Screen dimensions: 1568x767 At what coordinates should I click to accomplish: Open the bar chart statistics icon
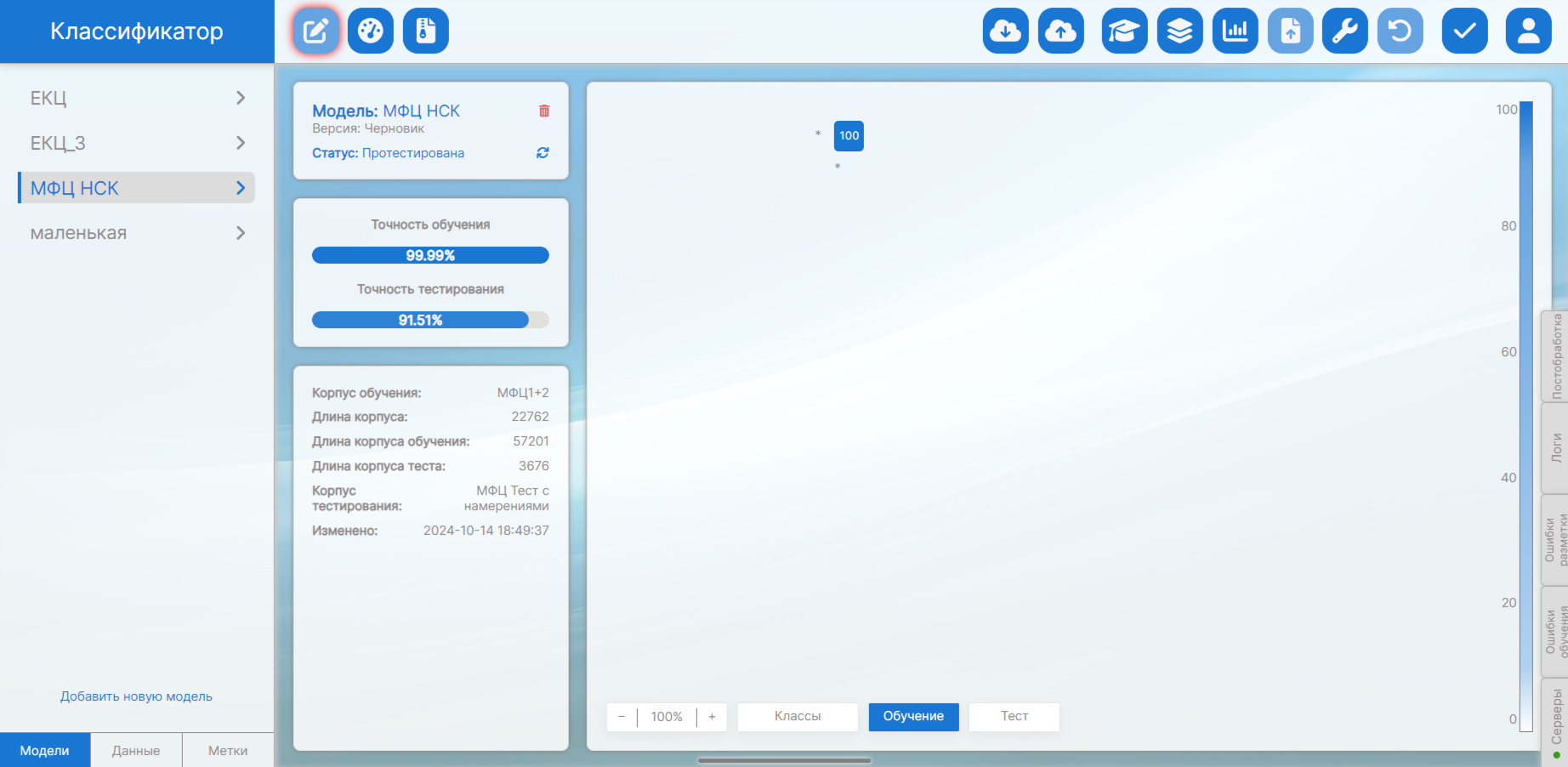tap(1235, 31)
